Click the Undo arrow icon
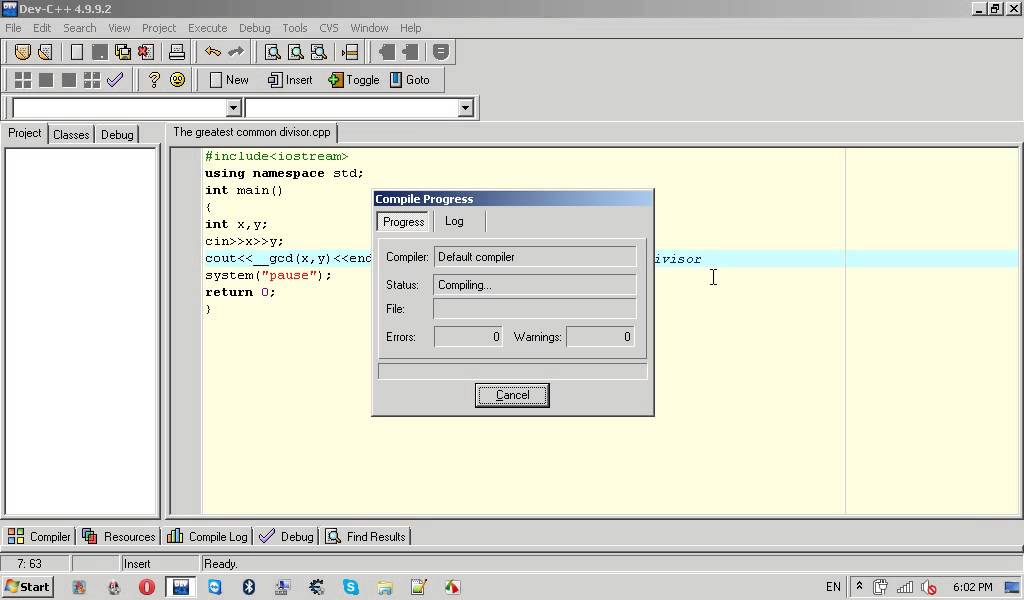 pyautogui.click(x=212, y=52)
